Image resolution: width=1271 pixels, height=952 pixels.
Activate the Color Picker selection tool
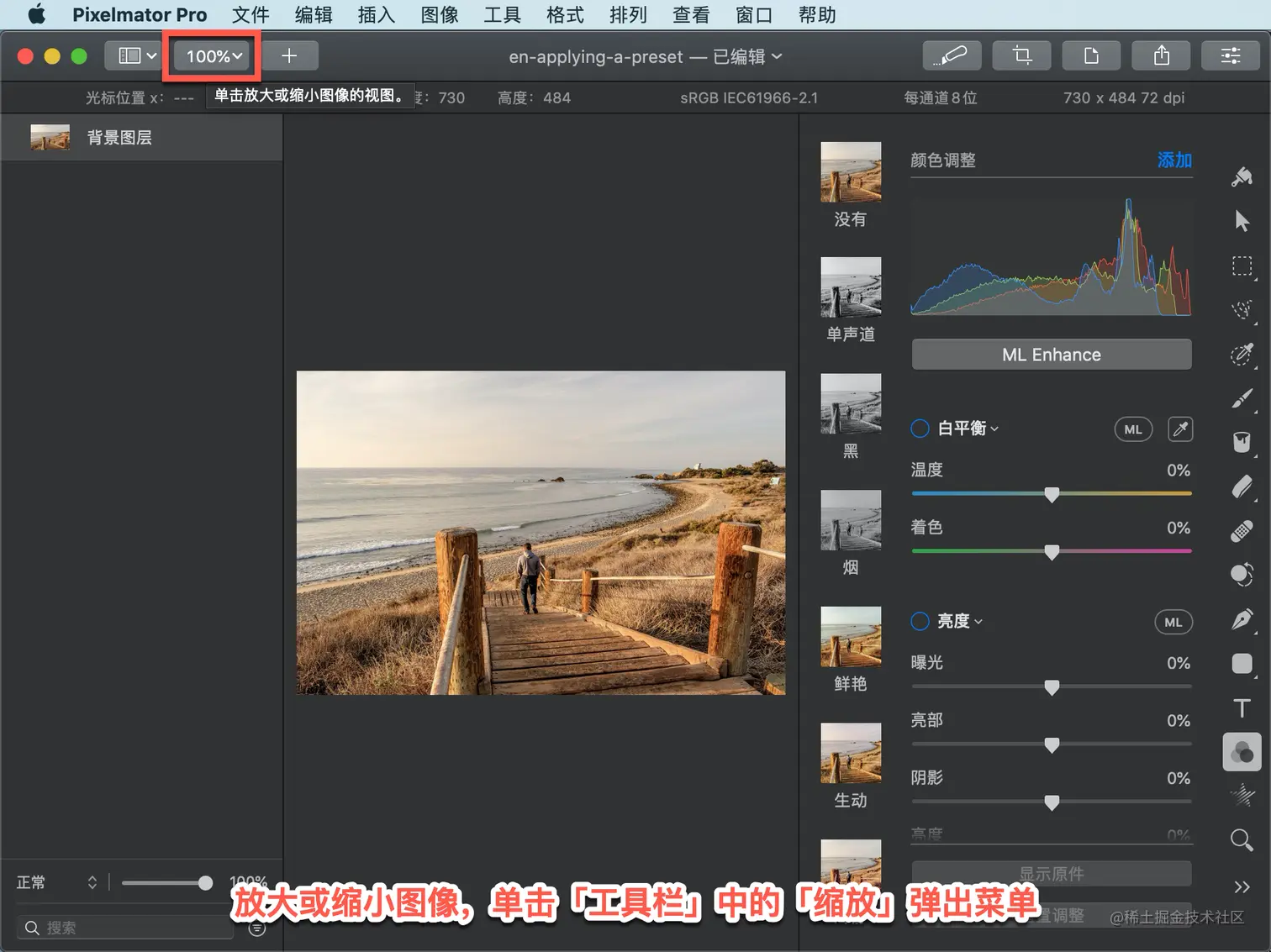1242,354
